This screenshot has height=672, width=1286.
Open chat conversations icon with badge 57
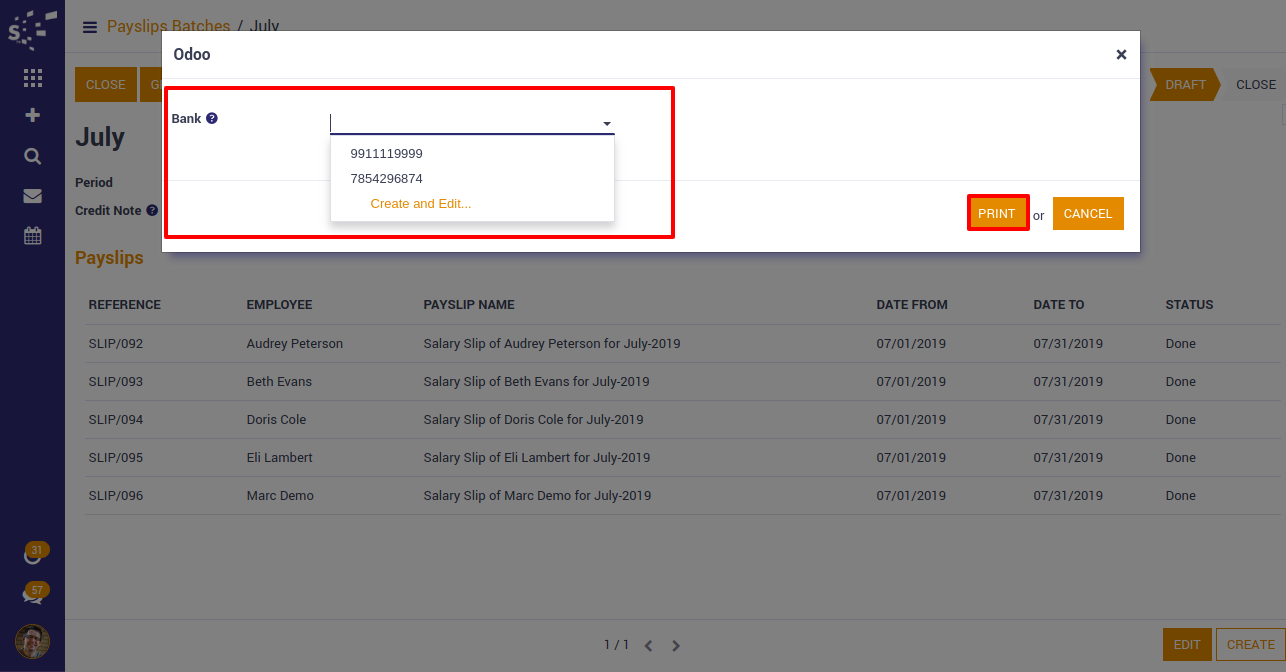(x=33, y=595)
